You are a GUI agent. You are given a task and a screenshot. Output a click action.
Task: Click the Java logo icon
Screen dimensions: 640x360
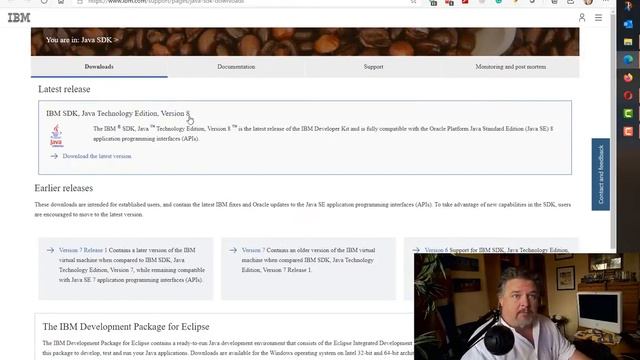tap(56, 135)
